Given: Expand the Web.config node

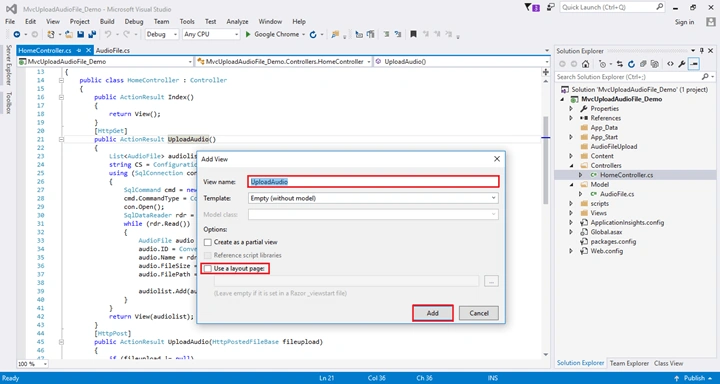Looking at the screenshot, I should [x=571, y=251].
